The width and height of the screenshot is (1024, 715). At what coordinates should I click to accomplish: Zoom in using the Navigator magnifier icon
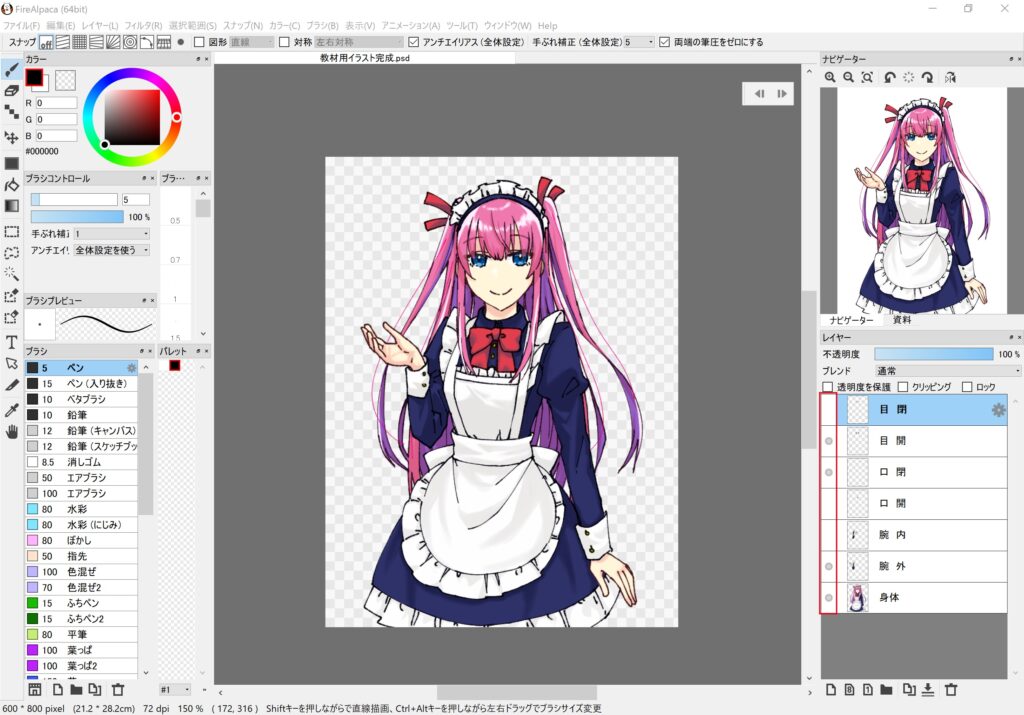click(830, 77)
